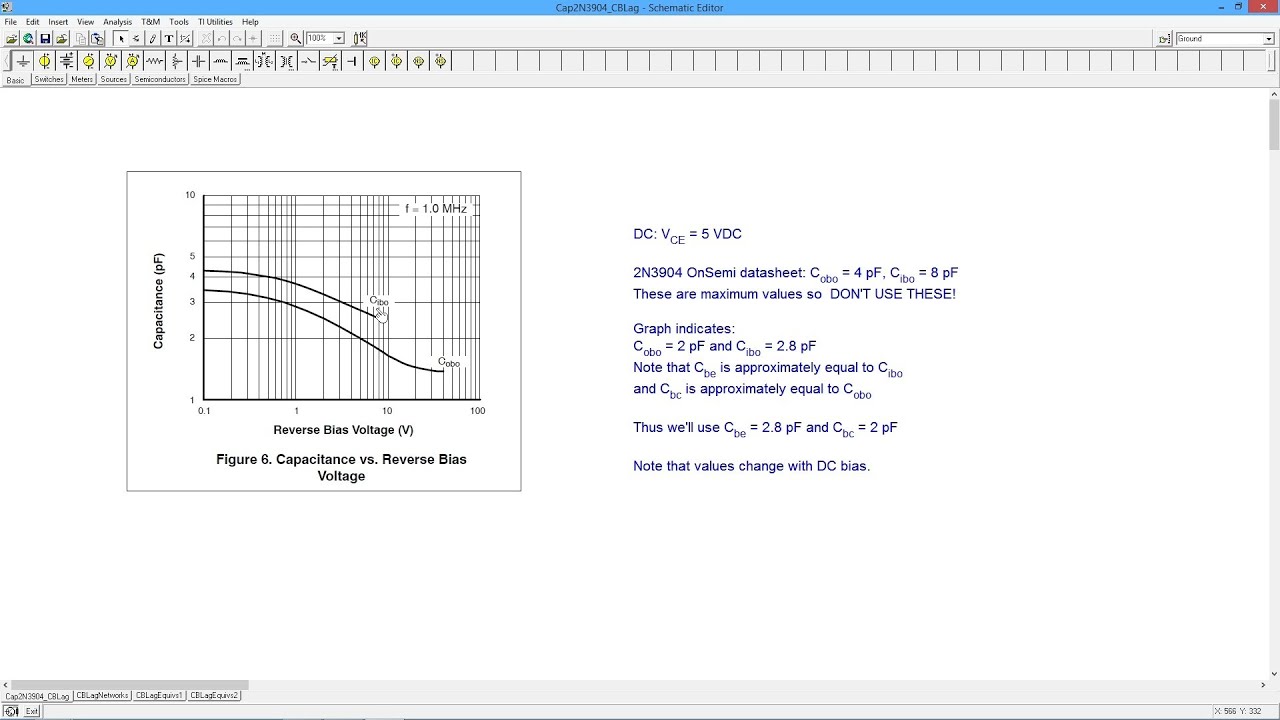Open the TI Utilities menu

(x=215, y=22)
